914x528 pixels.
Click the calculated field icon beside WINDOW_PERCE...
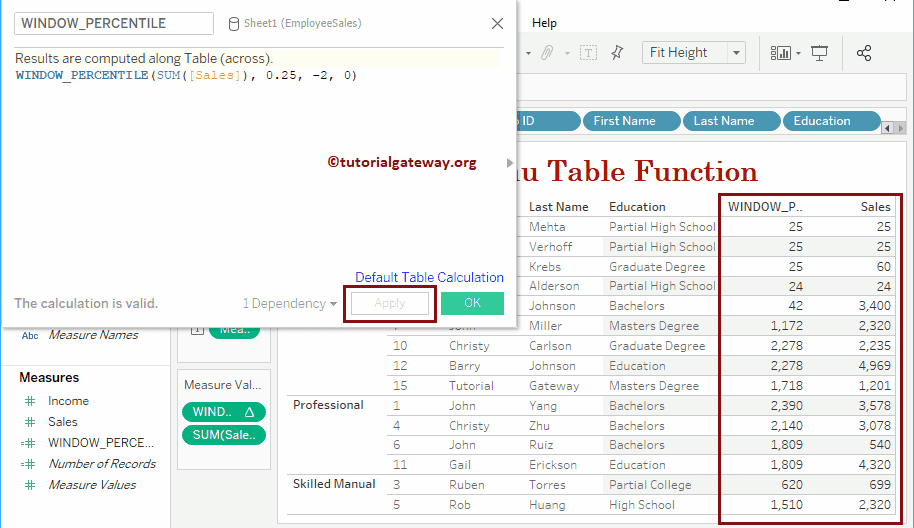pyautogui.click(x=29, y=443)
